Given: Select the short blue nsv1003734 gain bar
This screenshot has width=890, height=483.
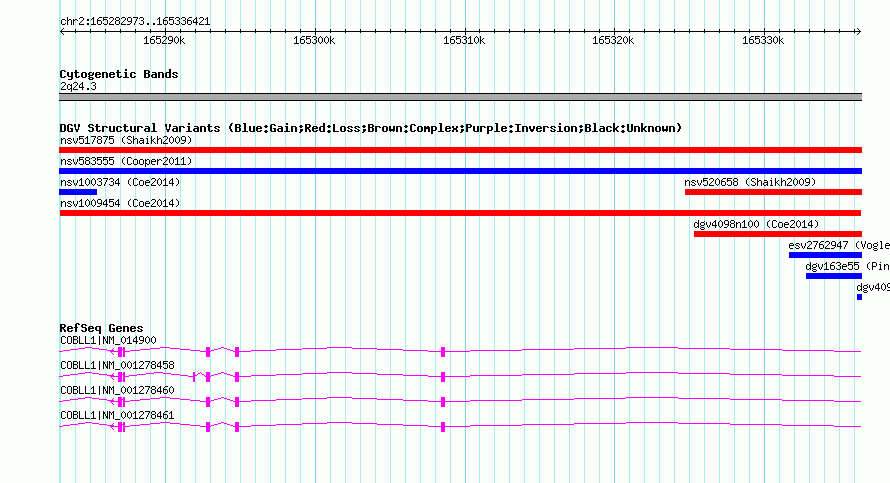Looking at the screenshot, I should [x=78, y=192].
